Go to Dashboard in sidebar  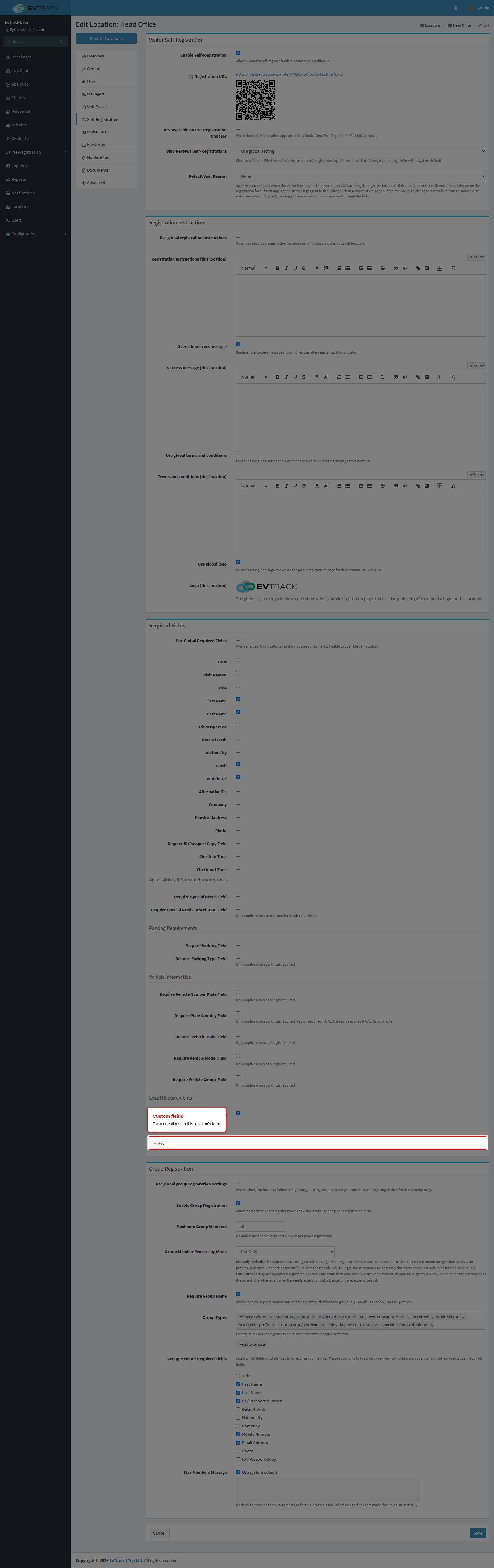click(35, 57)
